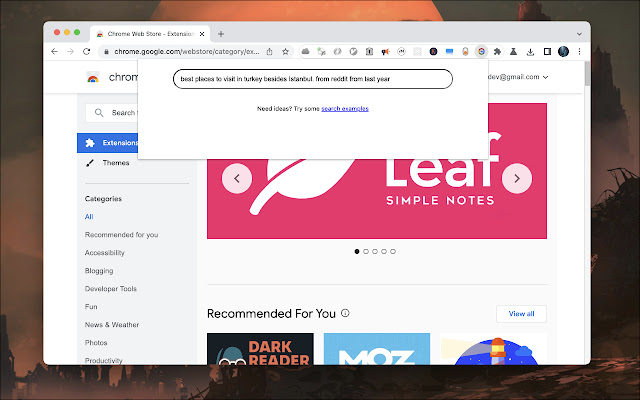640x400 pixels.
Task: Select the first carousel dot
Action: 357,251
